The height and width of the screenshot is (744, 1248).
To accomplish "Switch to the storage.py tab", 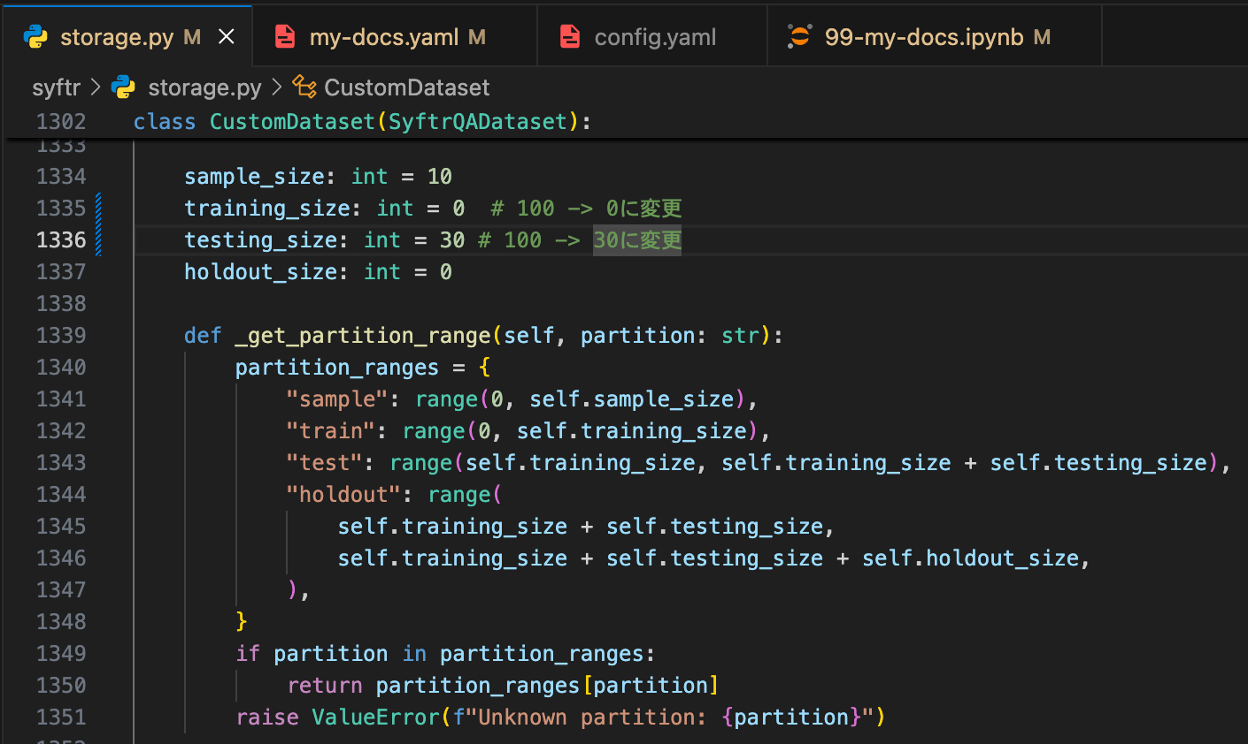I will [x=126, y=37].
